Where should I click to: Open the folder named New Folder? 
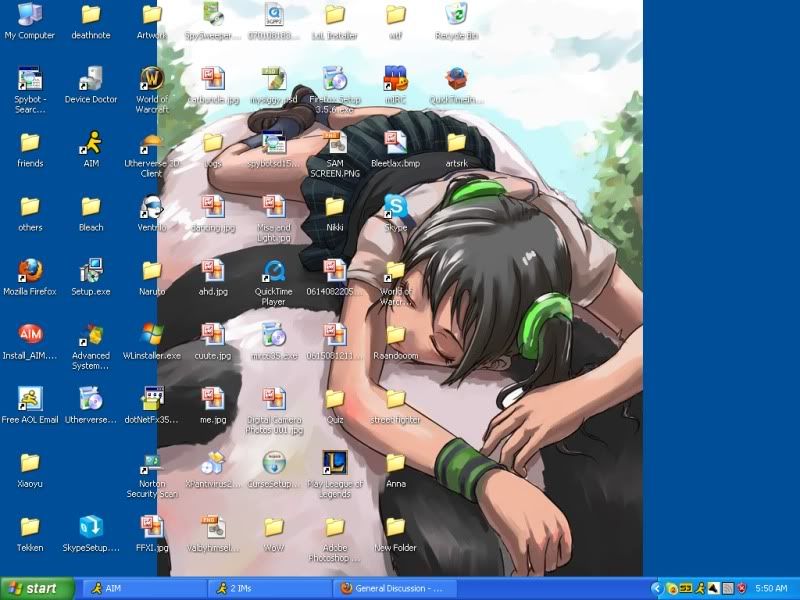(x=395, y=533)
